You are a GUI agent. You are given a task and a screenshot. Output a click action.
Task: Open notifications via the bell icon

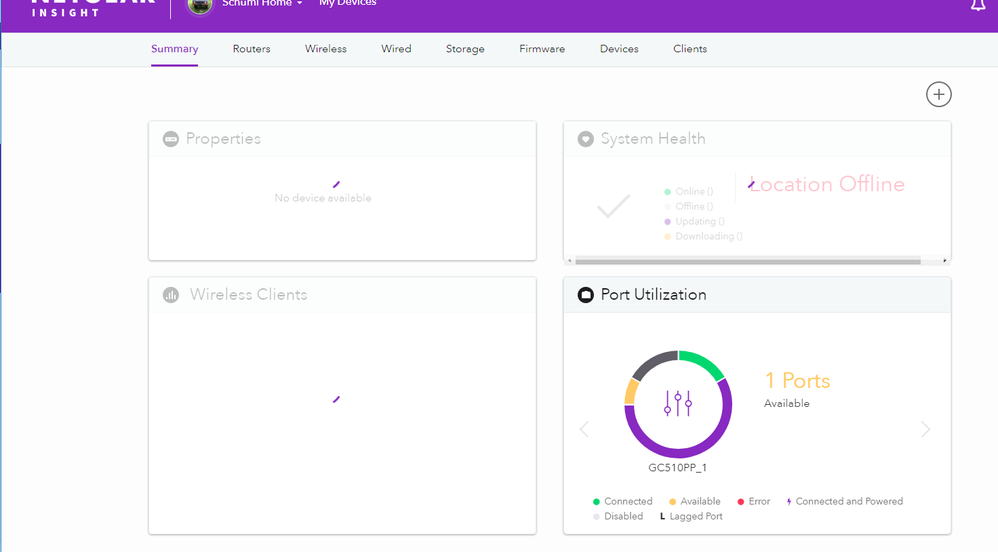pyautogui.click(x=978, y=5)
